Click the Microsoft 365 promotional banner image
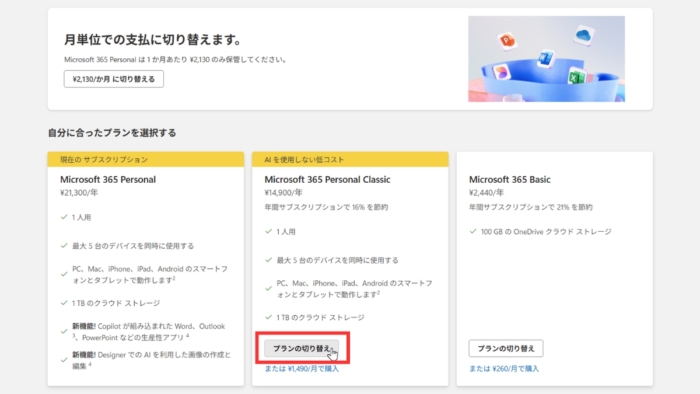 (x=546, y=59)
